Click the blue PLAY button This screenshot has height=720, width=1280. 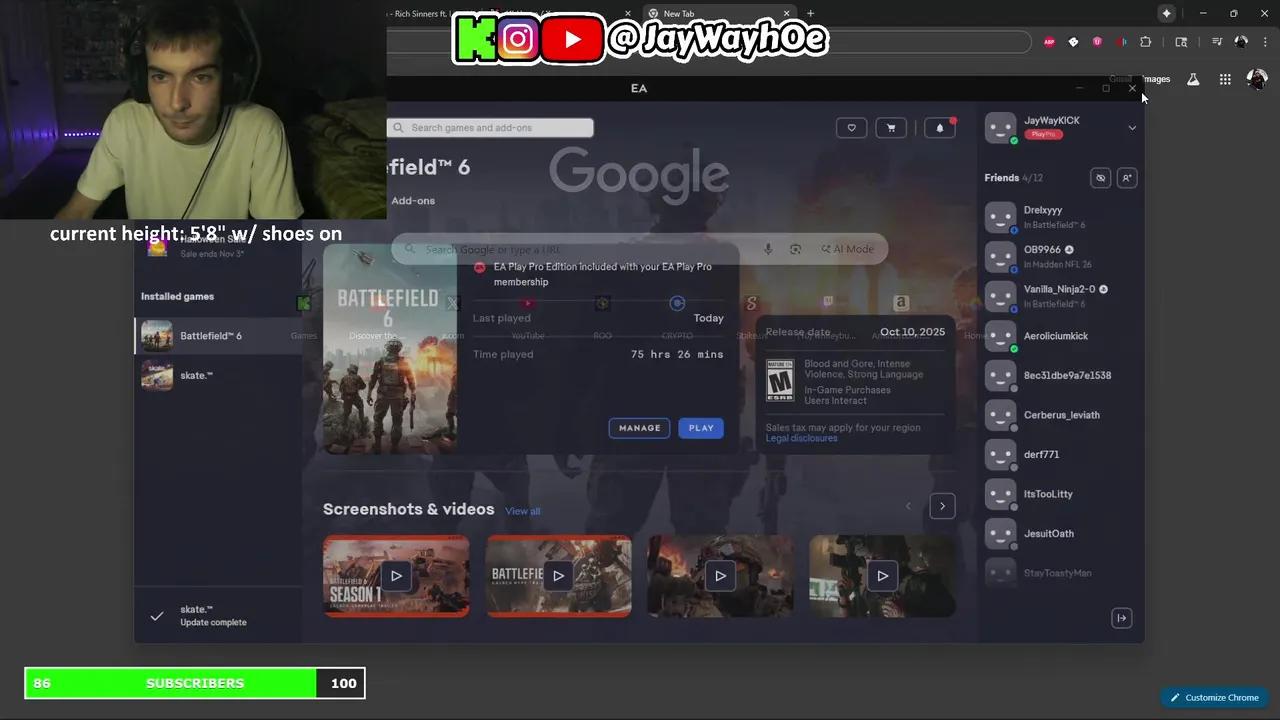click(701, 428)
